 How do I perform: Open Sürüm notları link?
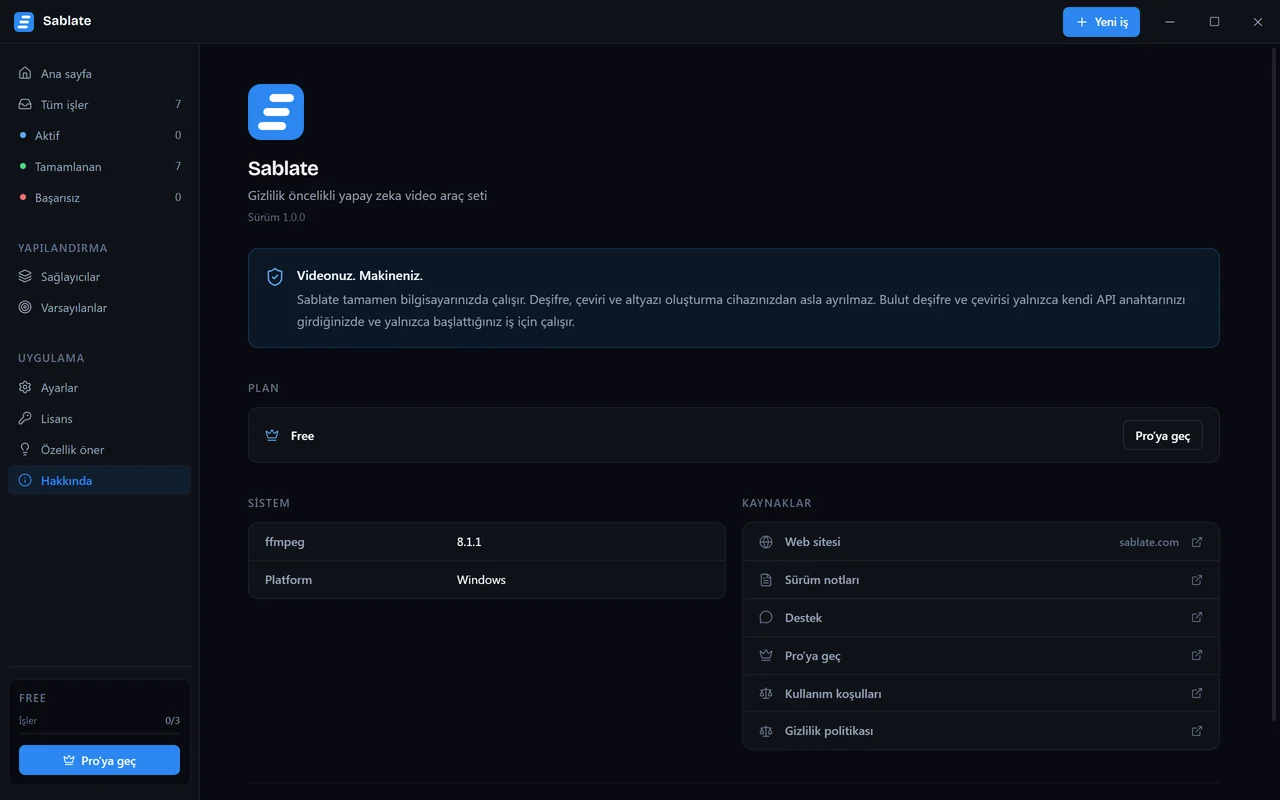pos(981,580)
